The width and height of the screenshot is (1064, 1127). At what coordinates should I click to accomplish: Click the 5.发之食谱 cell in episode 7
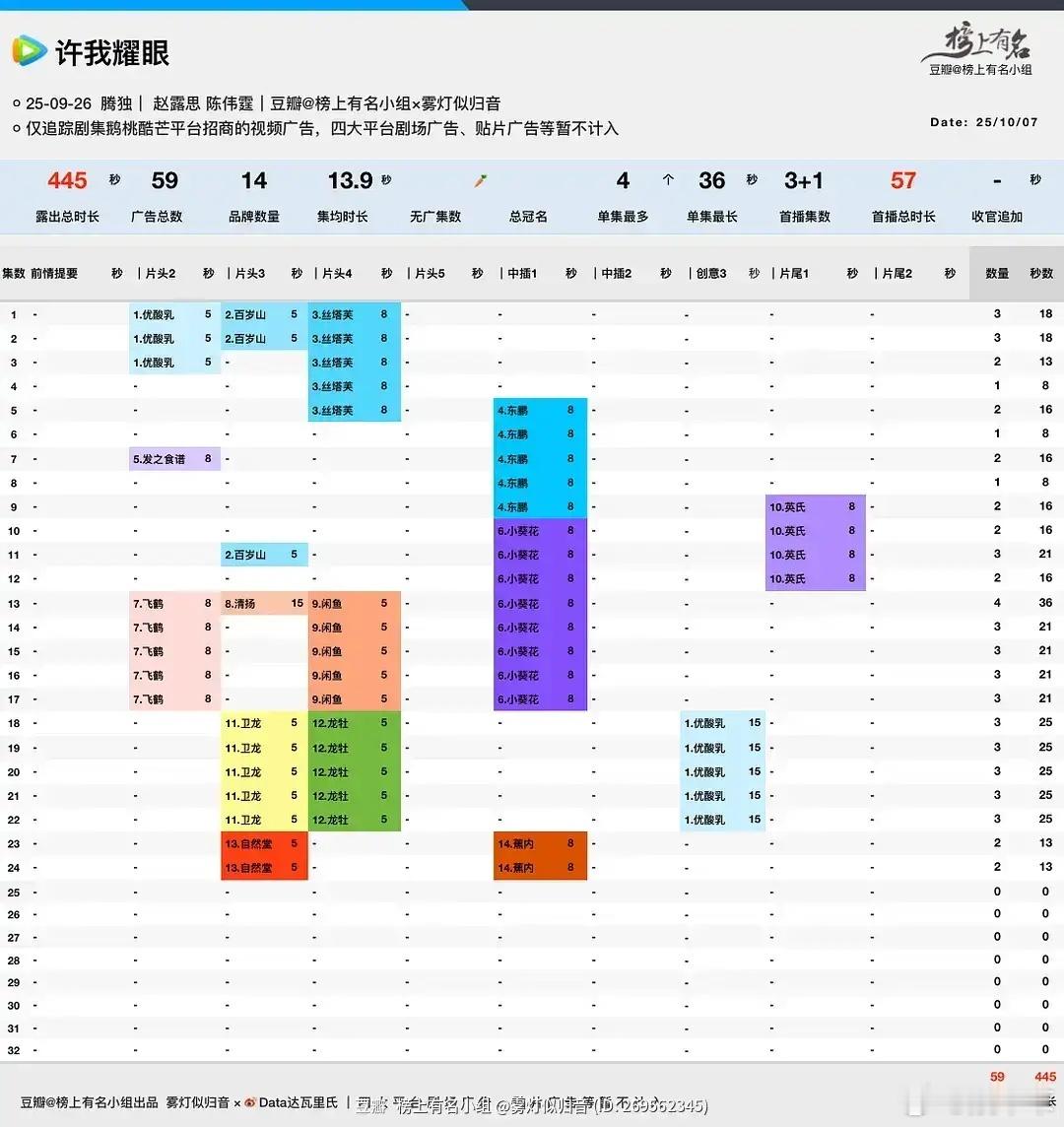(174, 458)
